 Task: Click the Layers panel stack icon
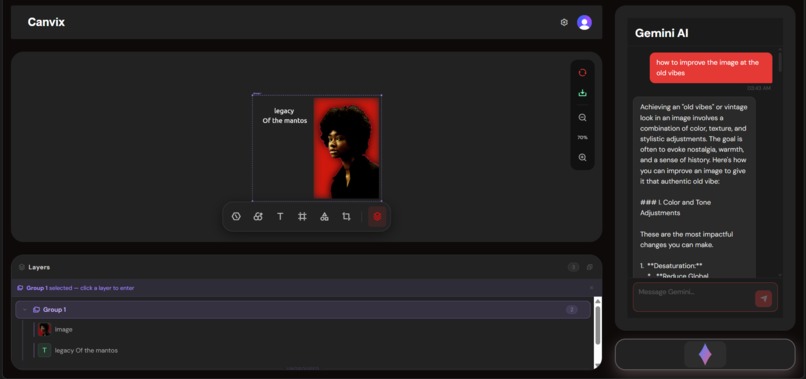pos(22,267)
